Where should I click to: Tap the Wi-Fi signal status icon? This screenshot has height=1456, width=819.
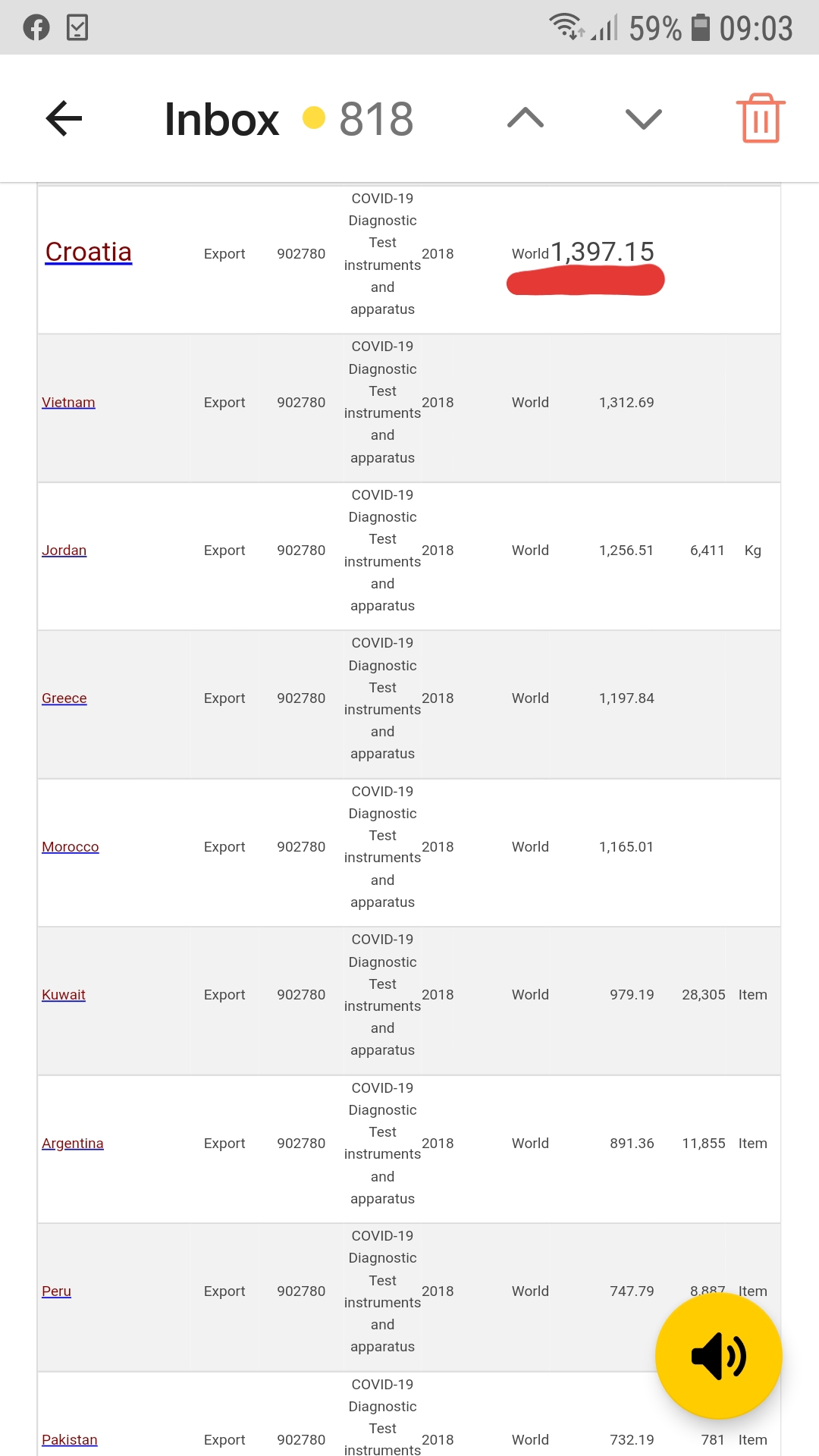566,27
